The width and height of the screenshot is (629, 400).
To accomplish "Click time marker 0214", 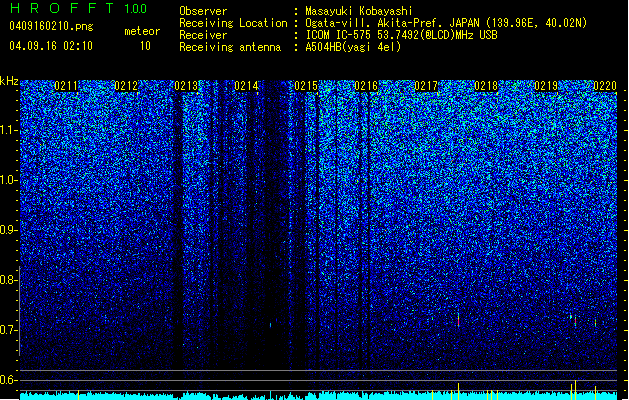I will [x=246, y=86].
